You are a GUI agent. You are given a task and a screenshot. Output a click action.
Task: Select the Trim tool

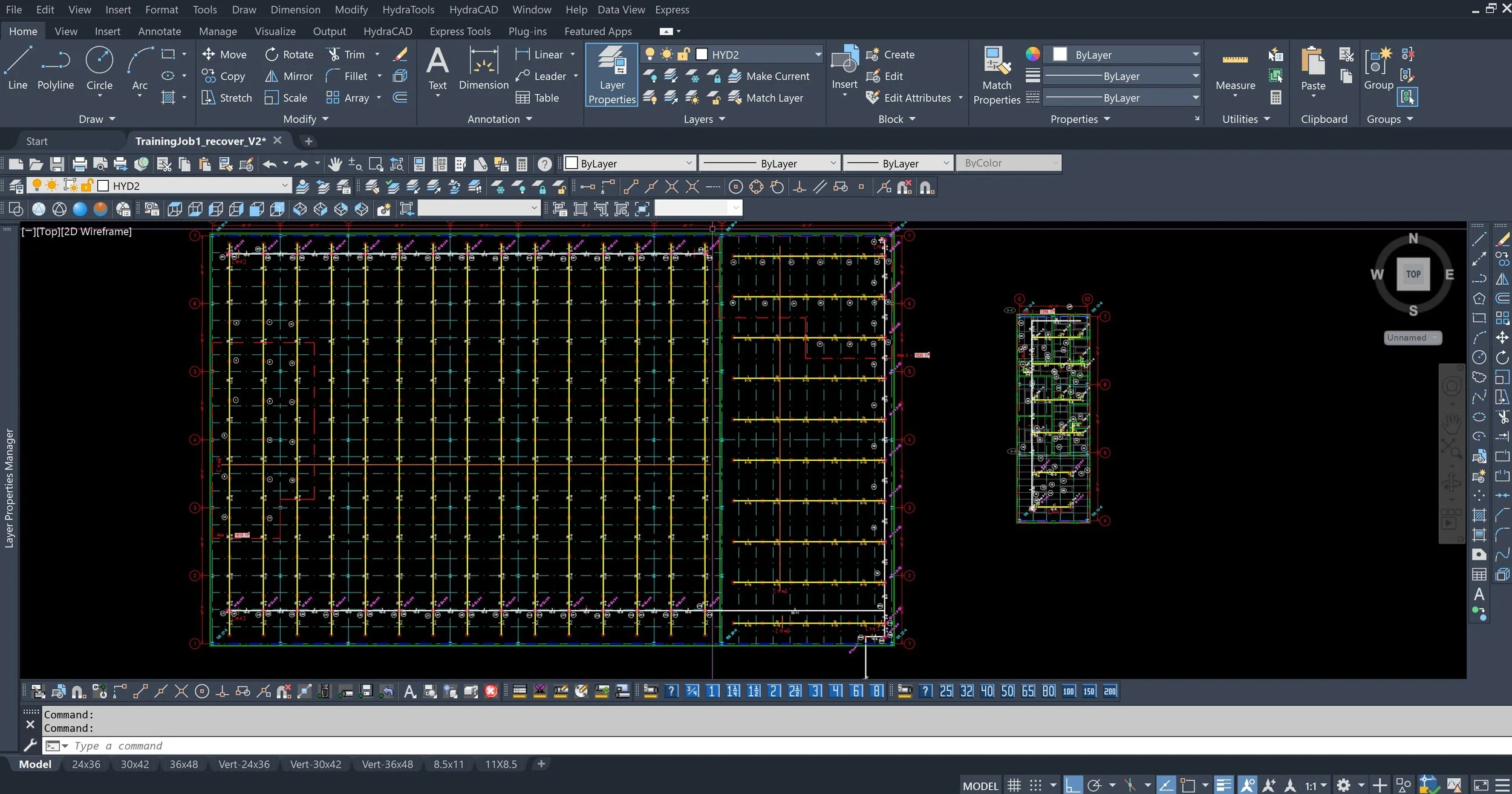(x=350, y=54)
